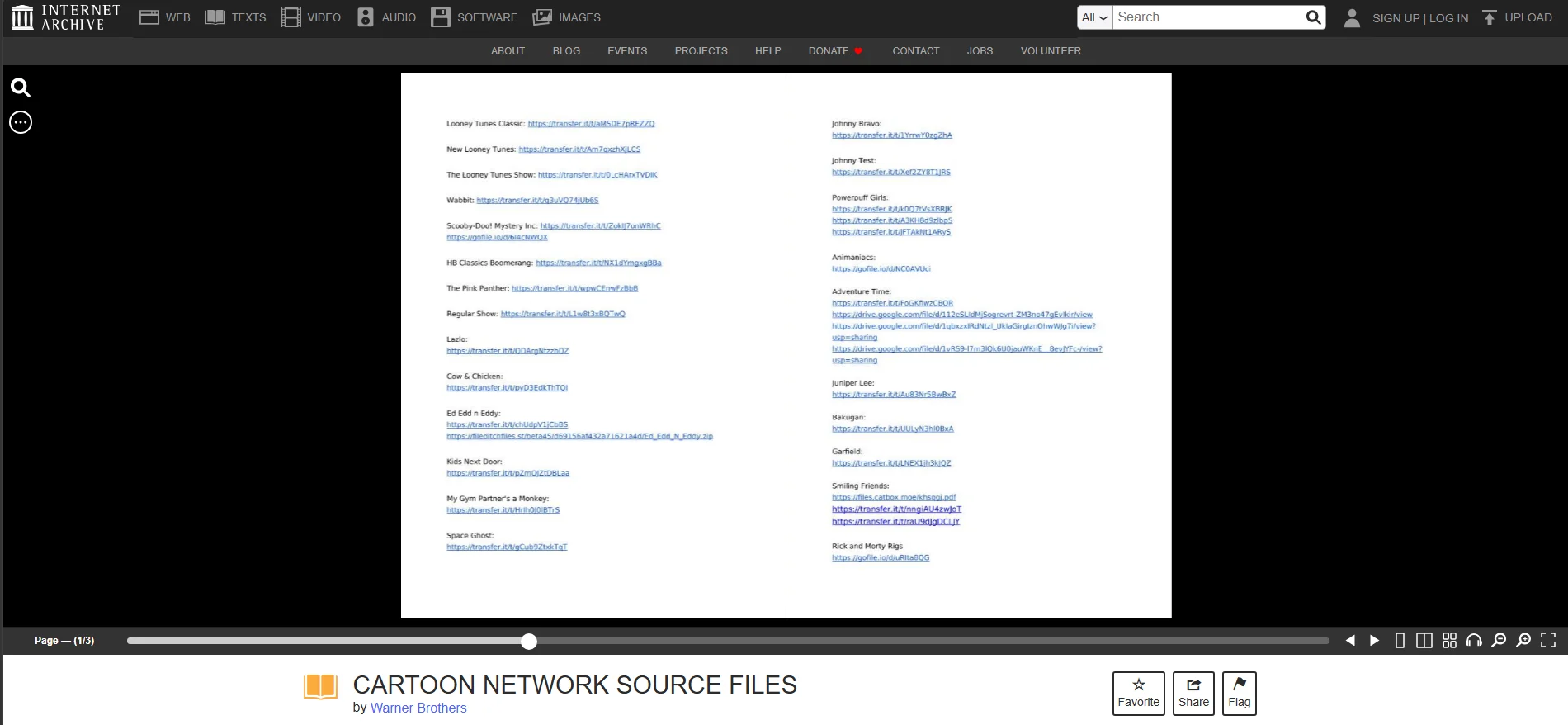Open the Blog link
The width and height of the screenshot is (1568, 725).
(x=566, y=51)
